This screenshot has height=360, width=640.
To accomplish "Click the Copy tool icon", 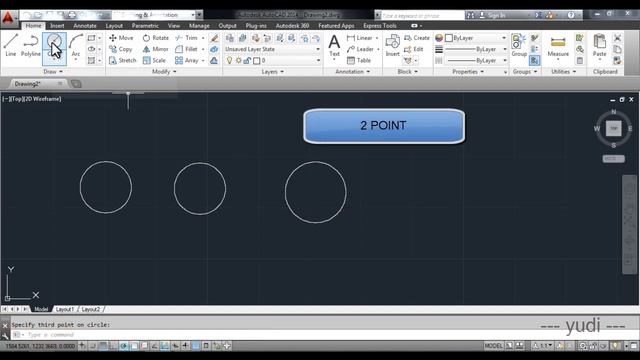I will (113, 49).
